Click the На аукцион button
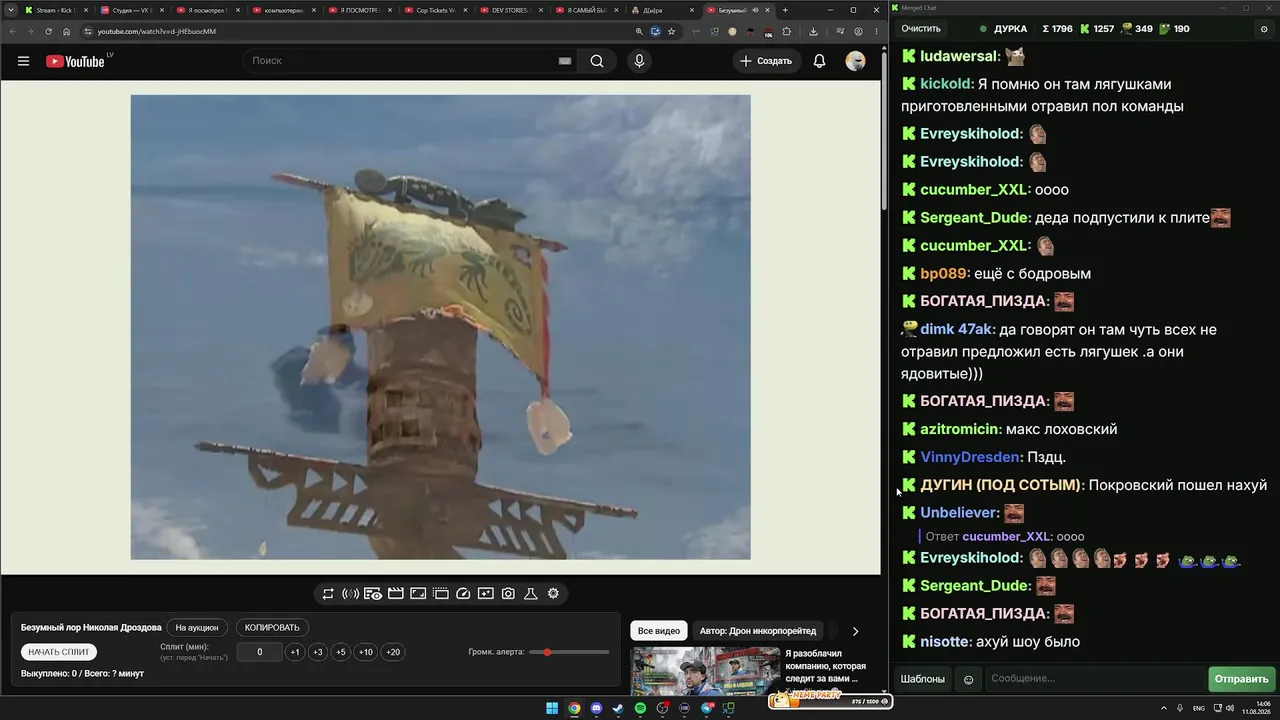The image size is (1280, 720). coord(197,628)
